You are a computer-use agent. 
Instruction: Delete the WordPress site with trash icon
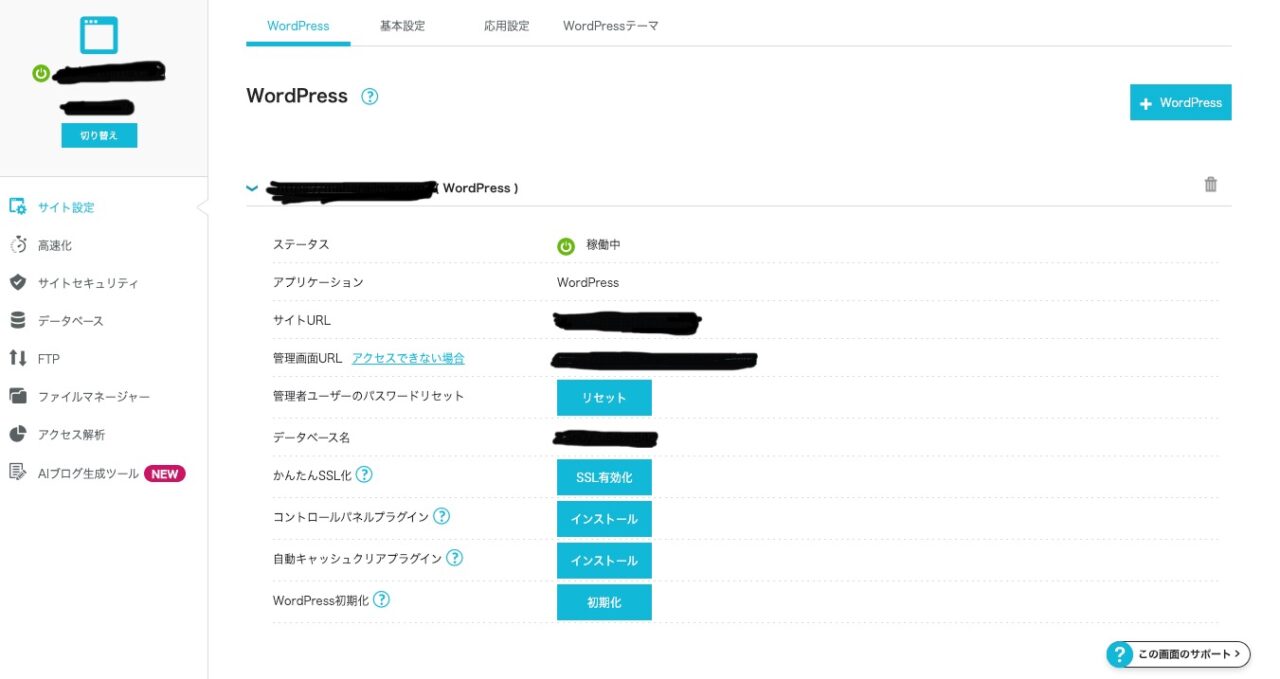click(x=1211, y=184)
